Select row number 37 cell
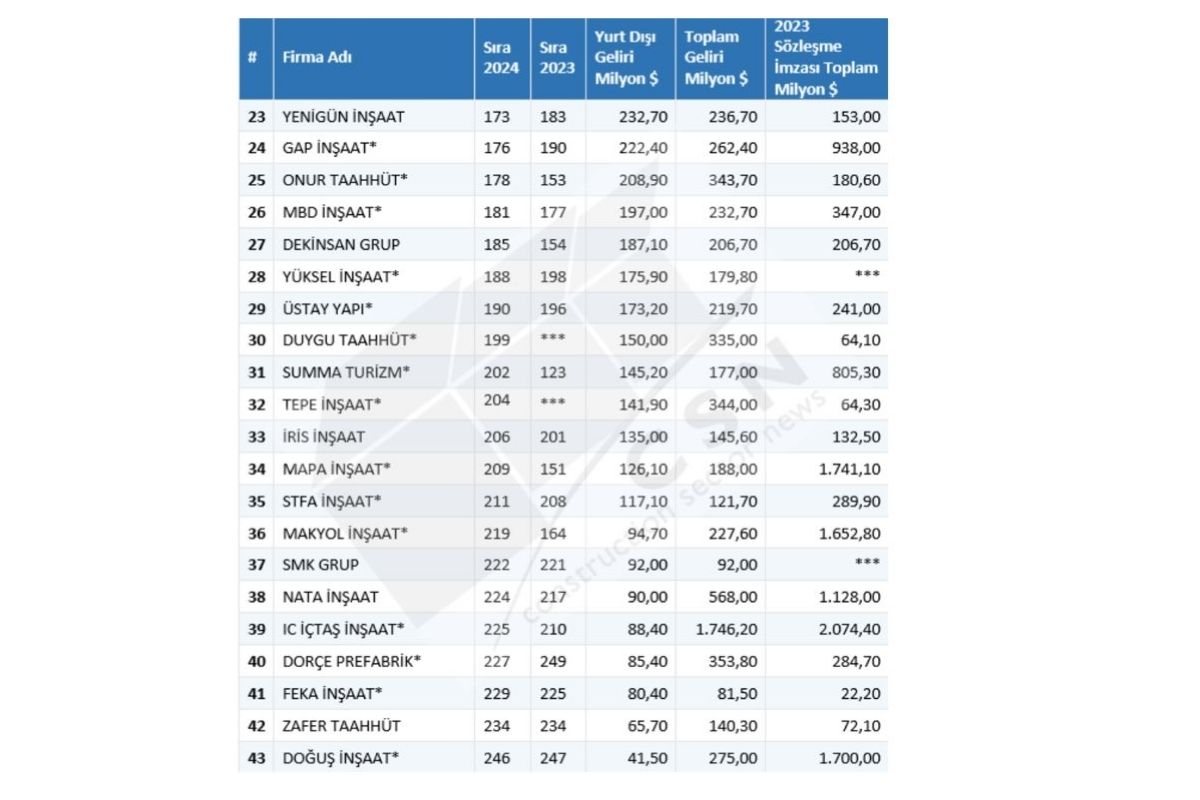This screenshot has height=800, width=1200. [256, 564]
